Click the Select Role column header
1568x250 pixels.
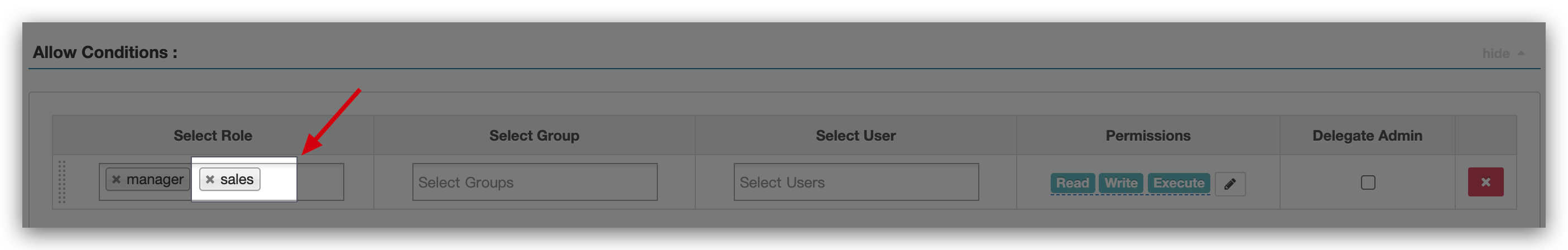point(213,136)
